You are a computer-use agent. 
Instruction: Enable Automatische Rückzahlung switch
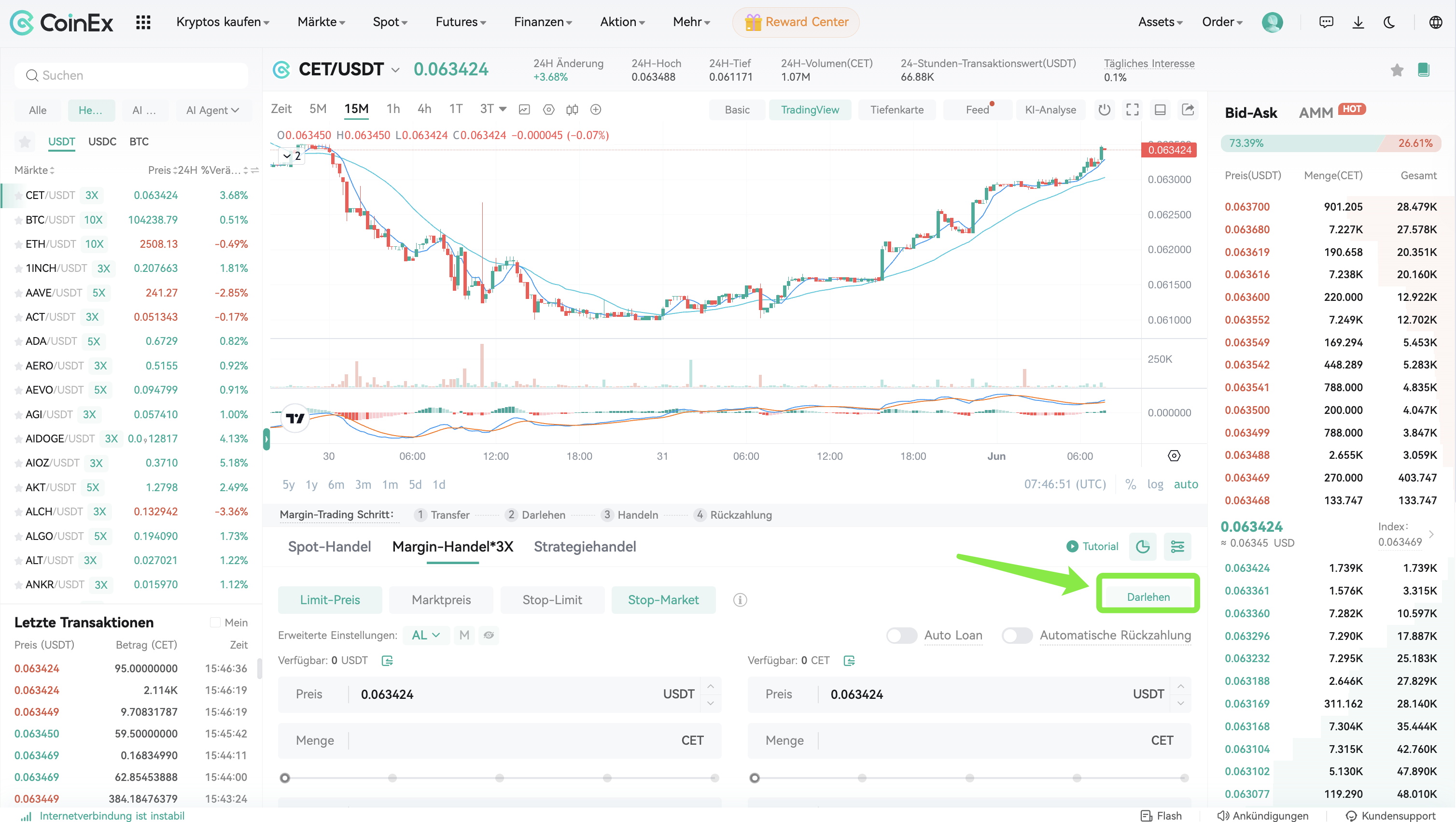(x=1017, y=636)
